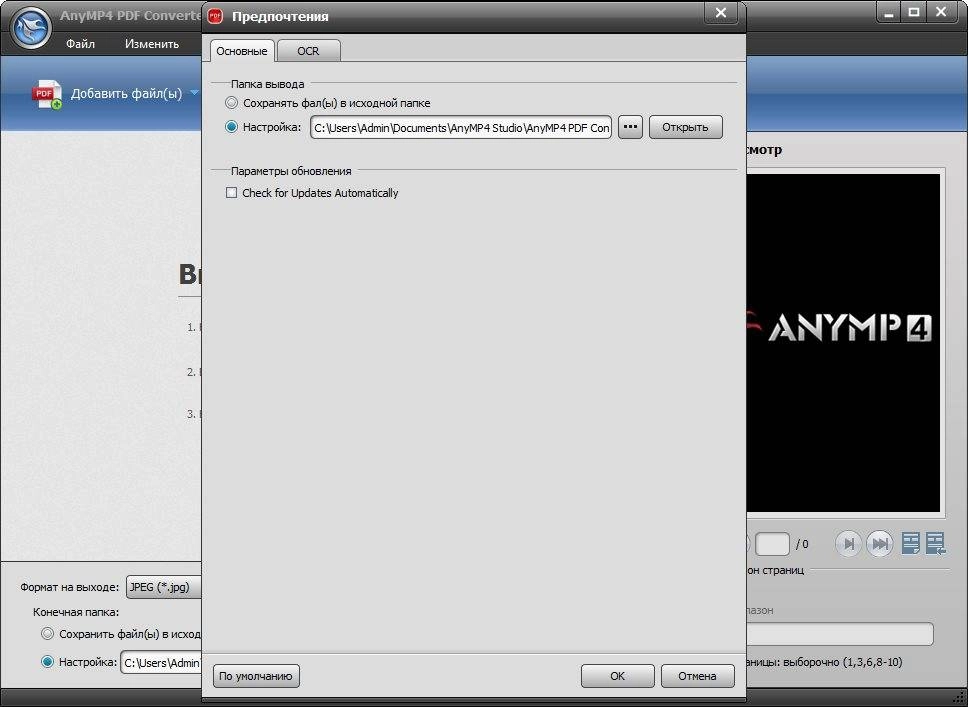968x707 pixels.
Task: Click the PDF icon in Preferences title bar
Action: click(215, 16)
